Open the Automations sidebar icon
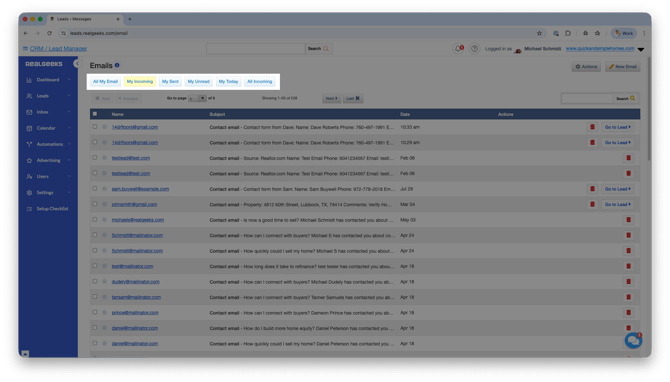 (29, 144)
